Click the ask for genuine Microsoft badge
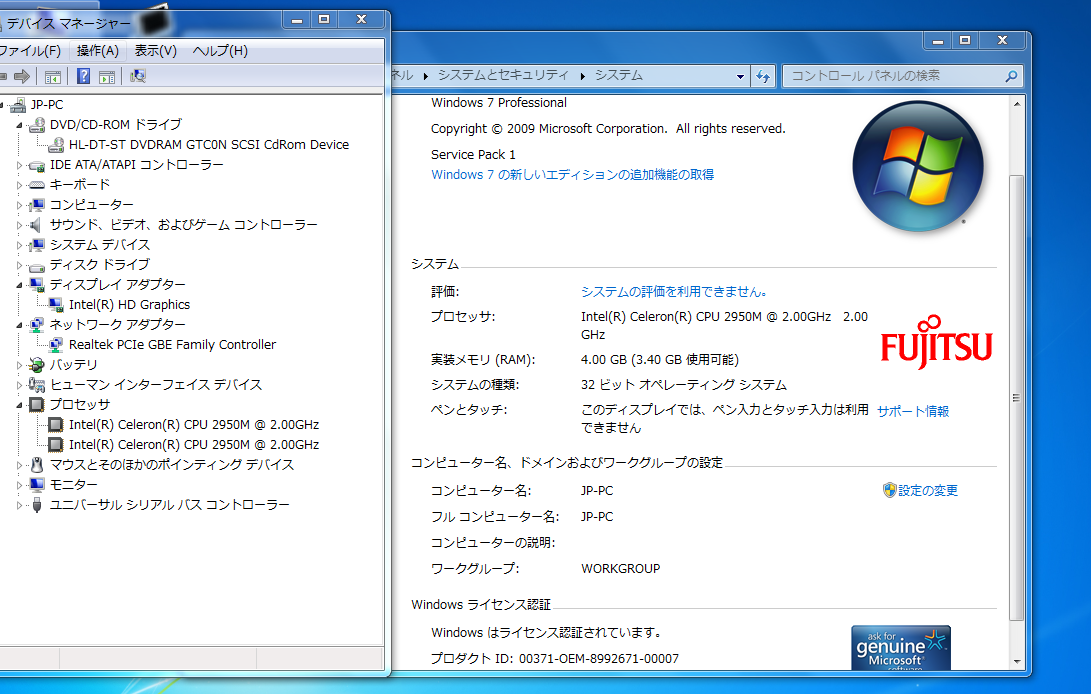 tap(900, 648)
